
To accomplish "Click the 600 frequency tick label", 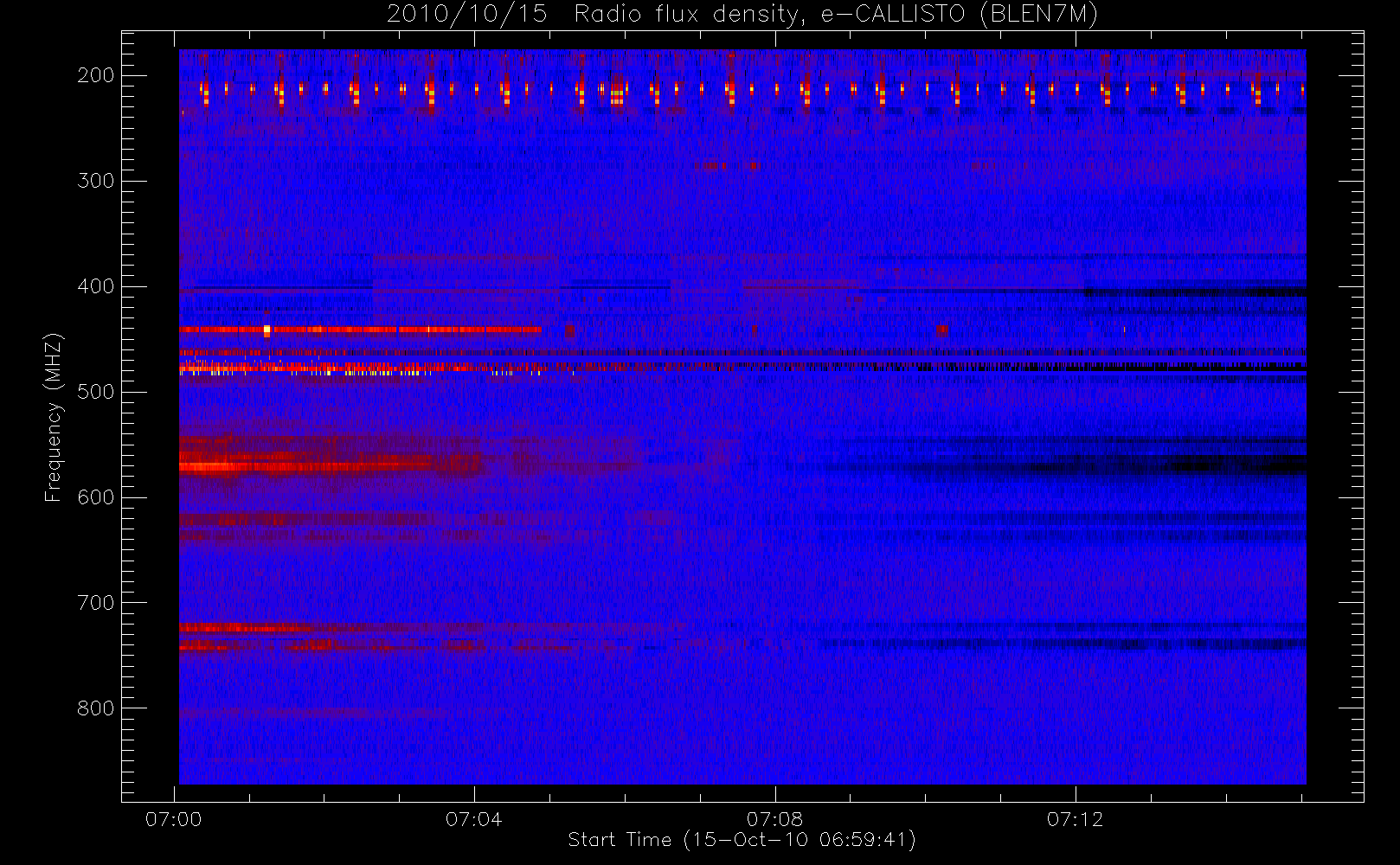I will (96, 497).
